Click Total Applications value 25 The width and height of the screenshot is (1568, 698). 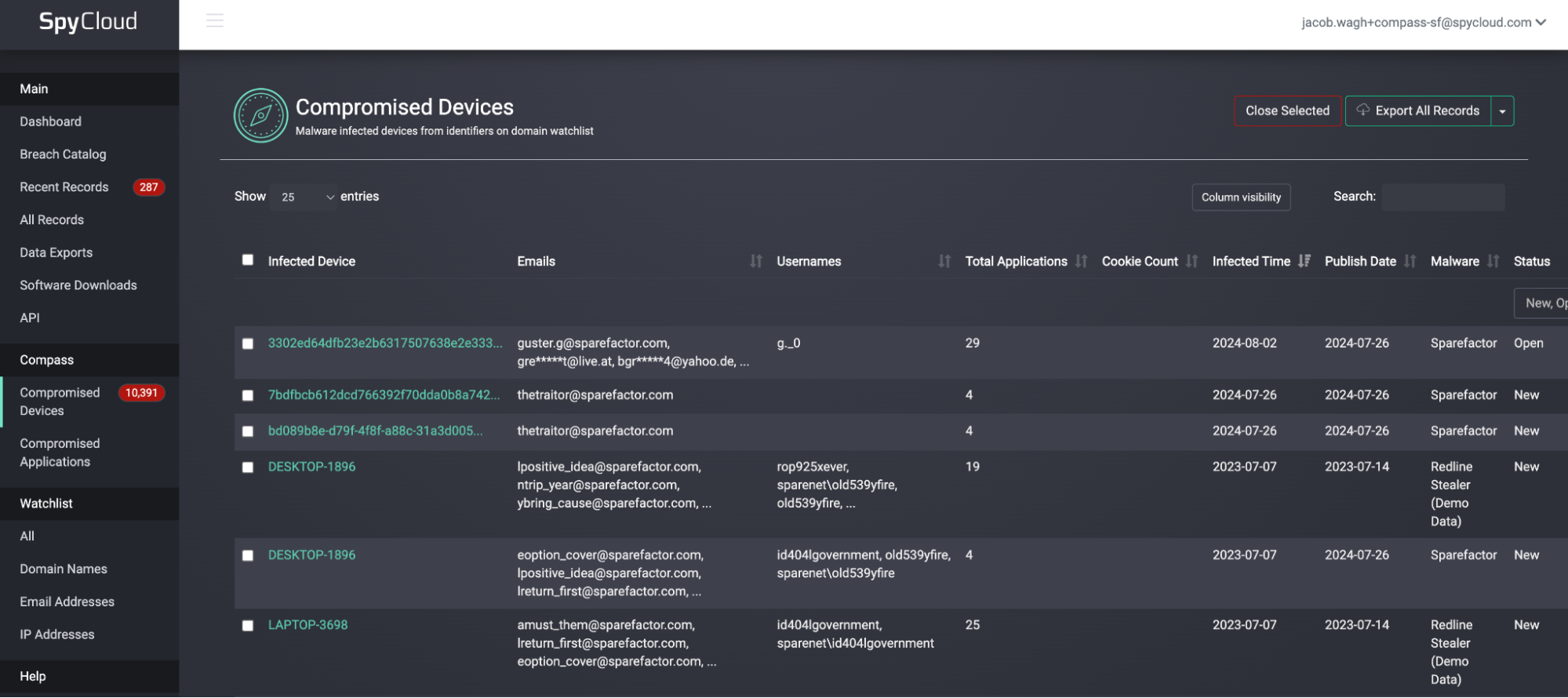[972, 626]
